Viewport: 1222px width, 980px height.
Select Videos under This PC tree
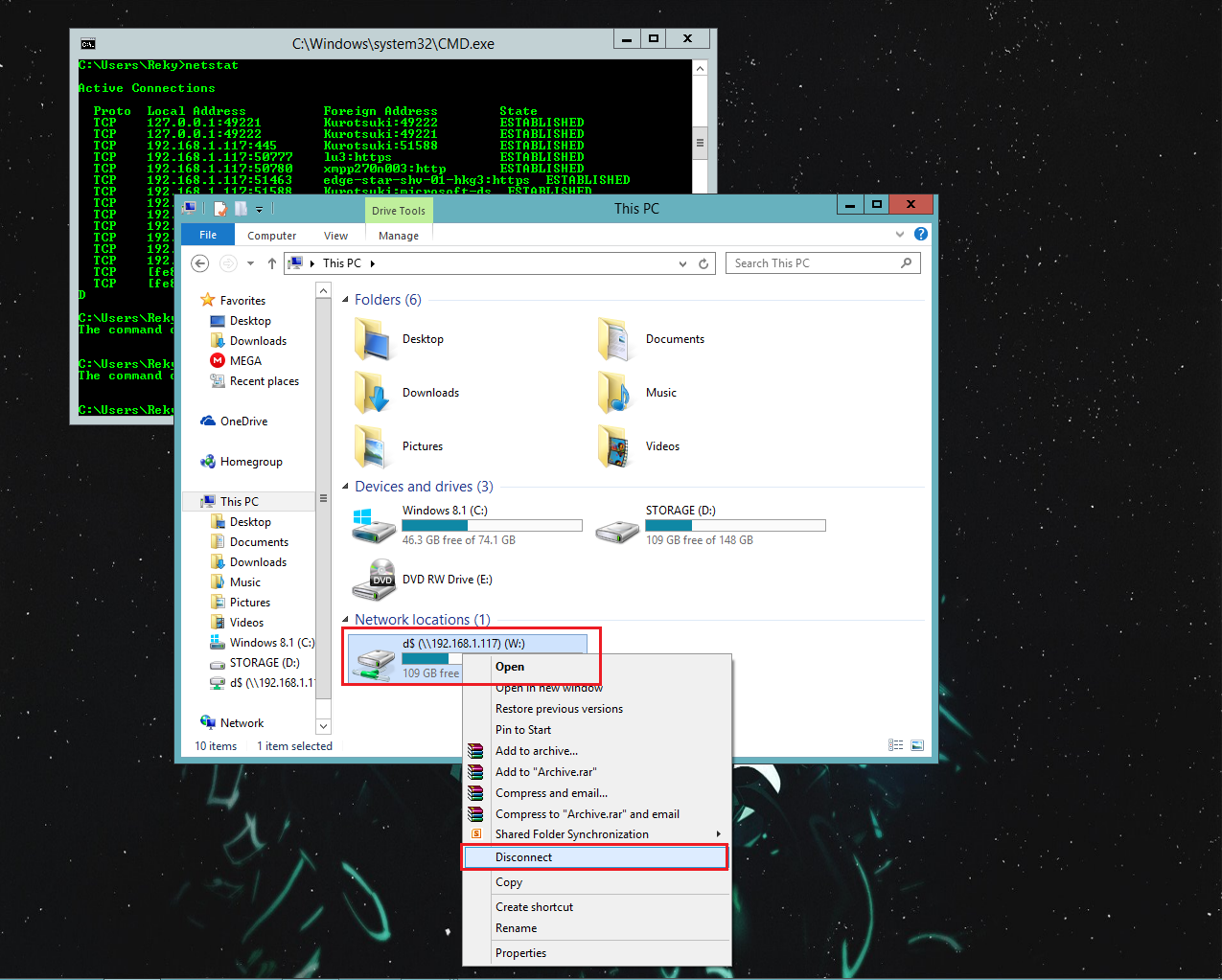[246, 623]
